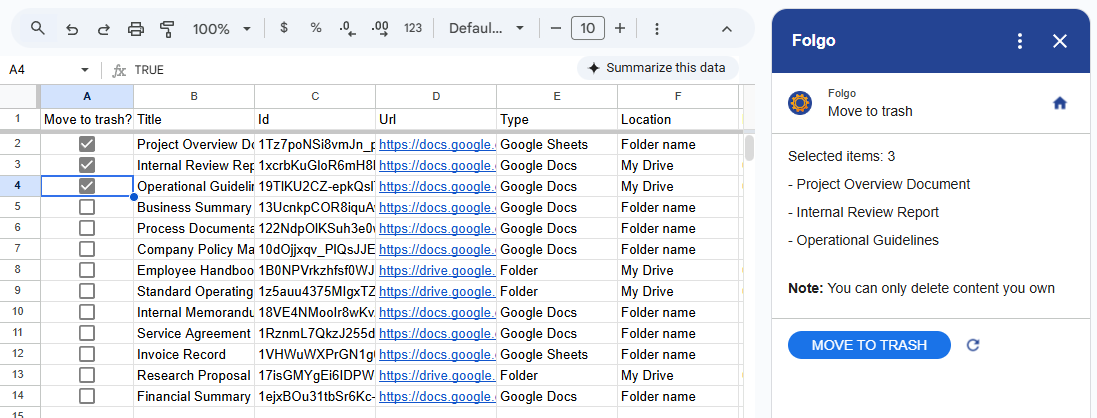This screenshot has width=1097, height=418.
Task: Click the search menus magnifier icon
Action: (x=38, y=28)
